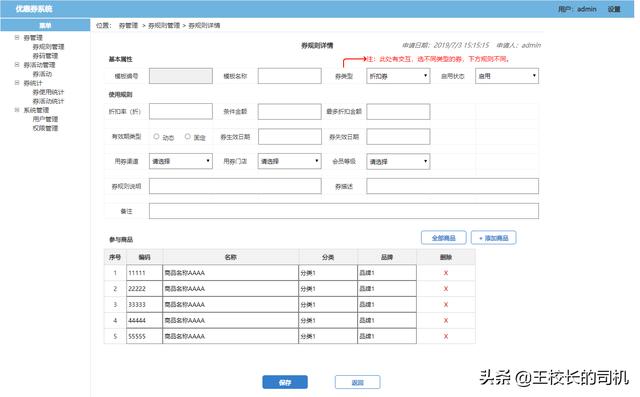
Task: Open 券活动 in the sidebar
Action: coord(42,74)
